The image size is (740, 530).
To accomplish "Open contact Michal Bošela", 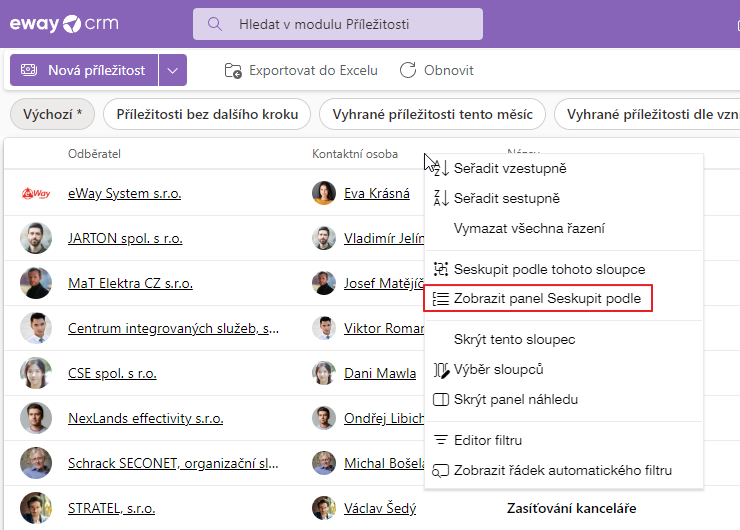I will [384, 463].
